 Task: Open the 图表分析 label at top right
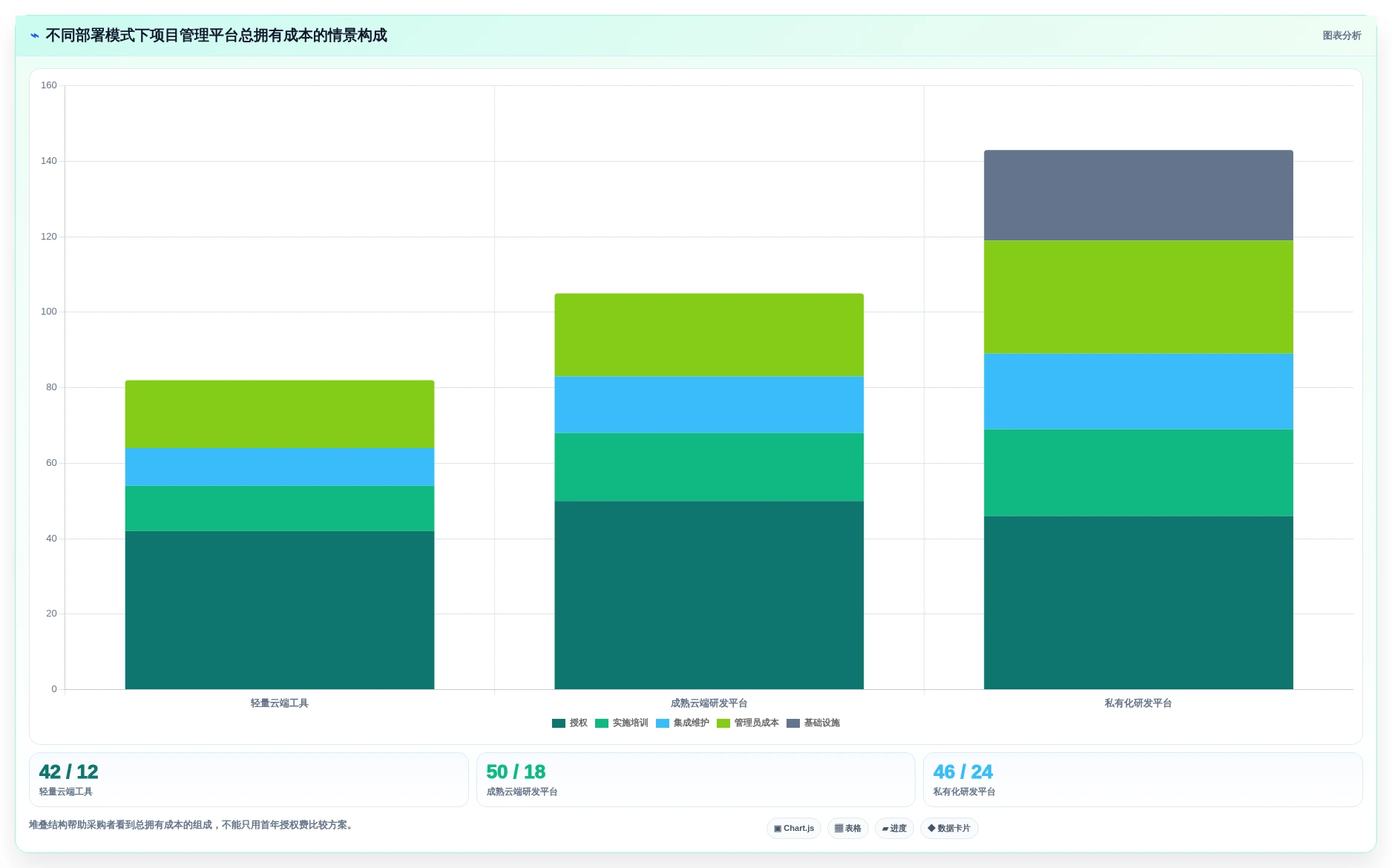pos(1342,36)
